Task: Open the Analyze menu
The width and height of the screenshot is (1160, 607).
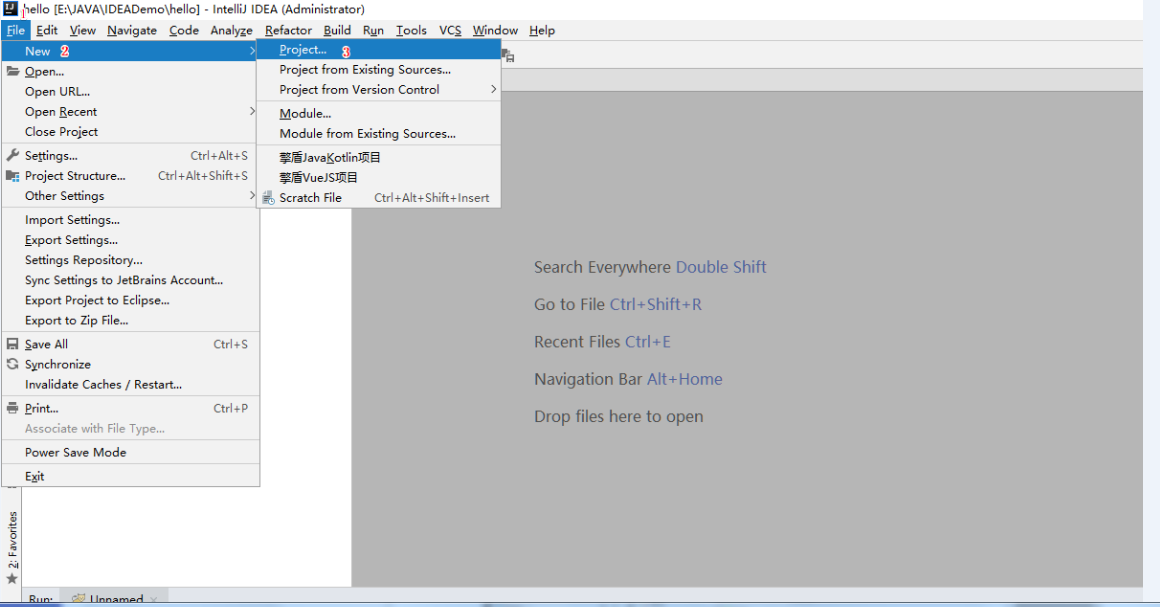Action: (x=232, y=30)
